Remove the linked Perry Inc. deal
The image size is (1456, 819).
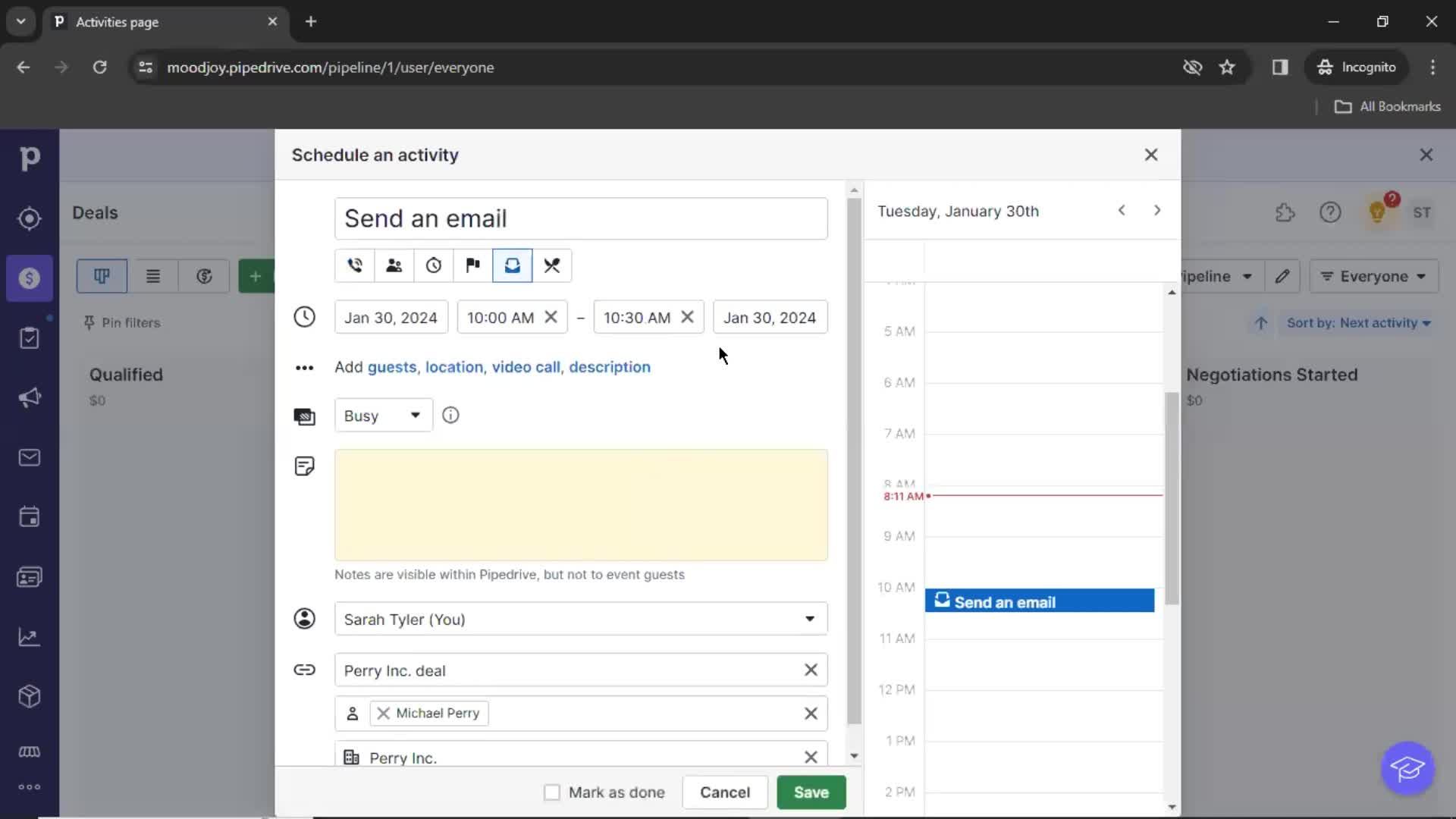811,670
